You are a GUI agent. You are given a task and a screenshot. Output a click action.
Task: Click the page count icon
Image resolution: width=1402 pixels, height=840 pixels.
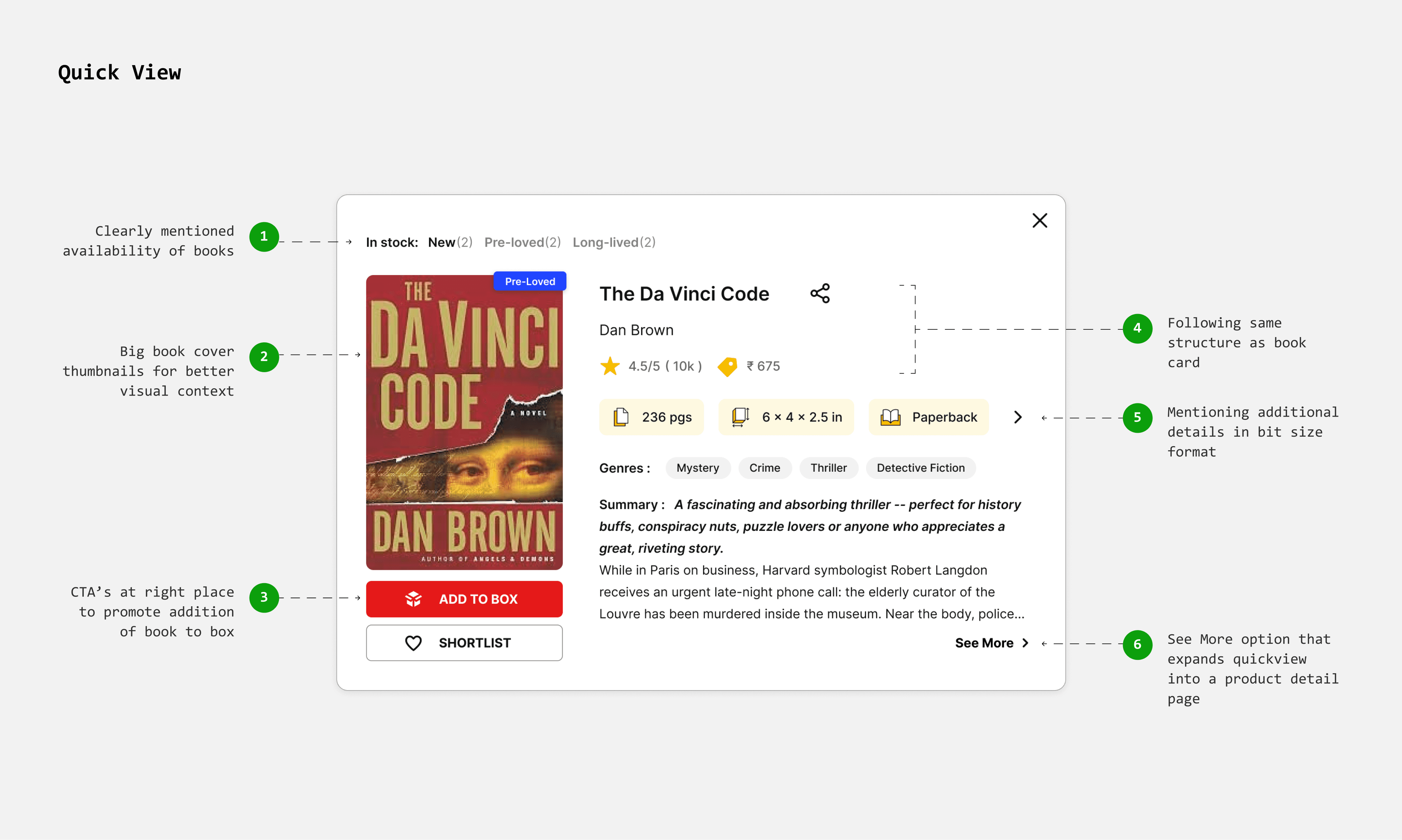click(x=621, y=417)
